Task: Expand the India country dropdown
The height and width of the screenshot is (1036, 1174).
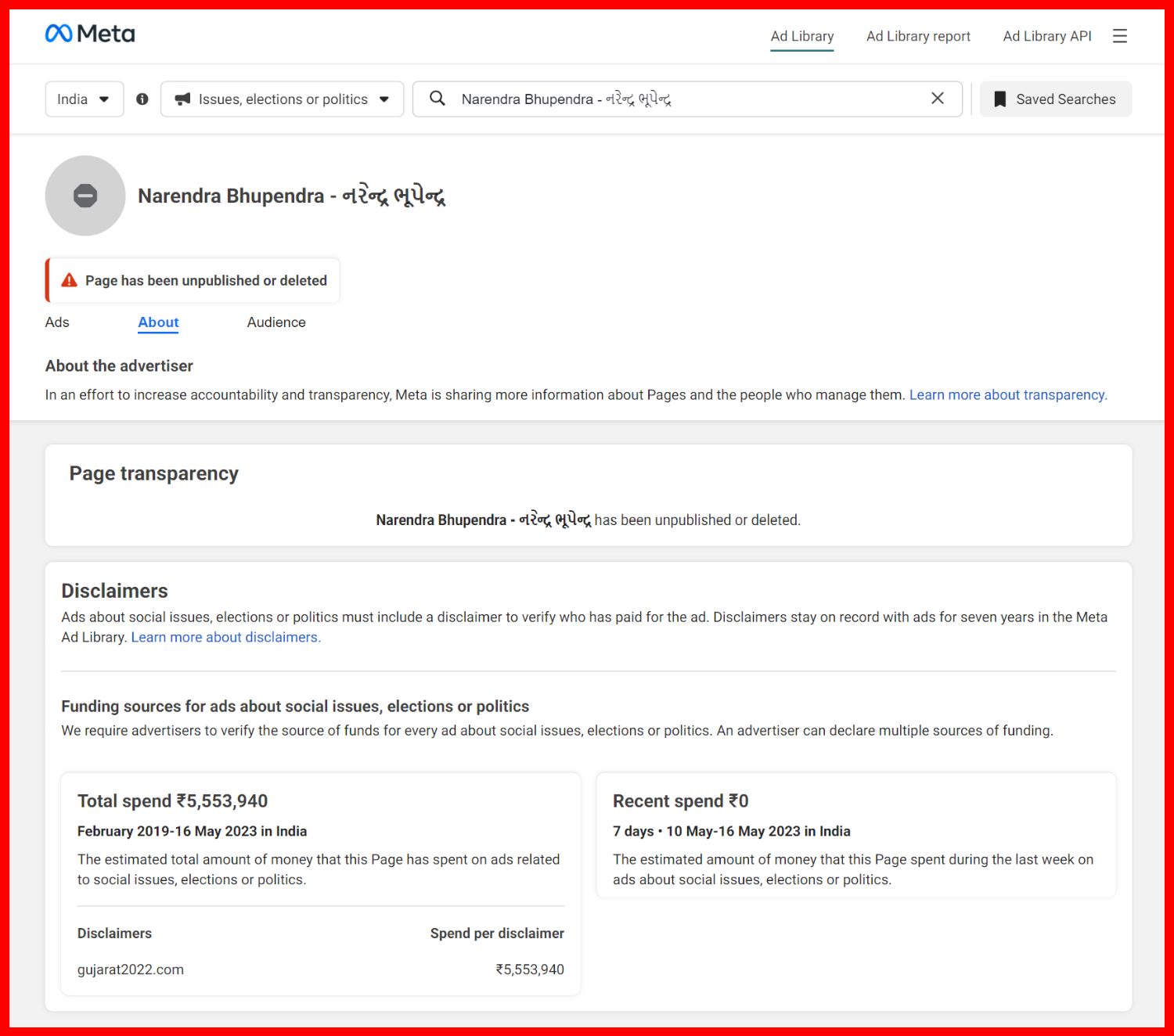Action: click(84, 99)
